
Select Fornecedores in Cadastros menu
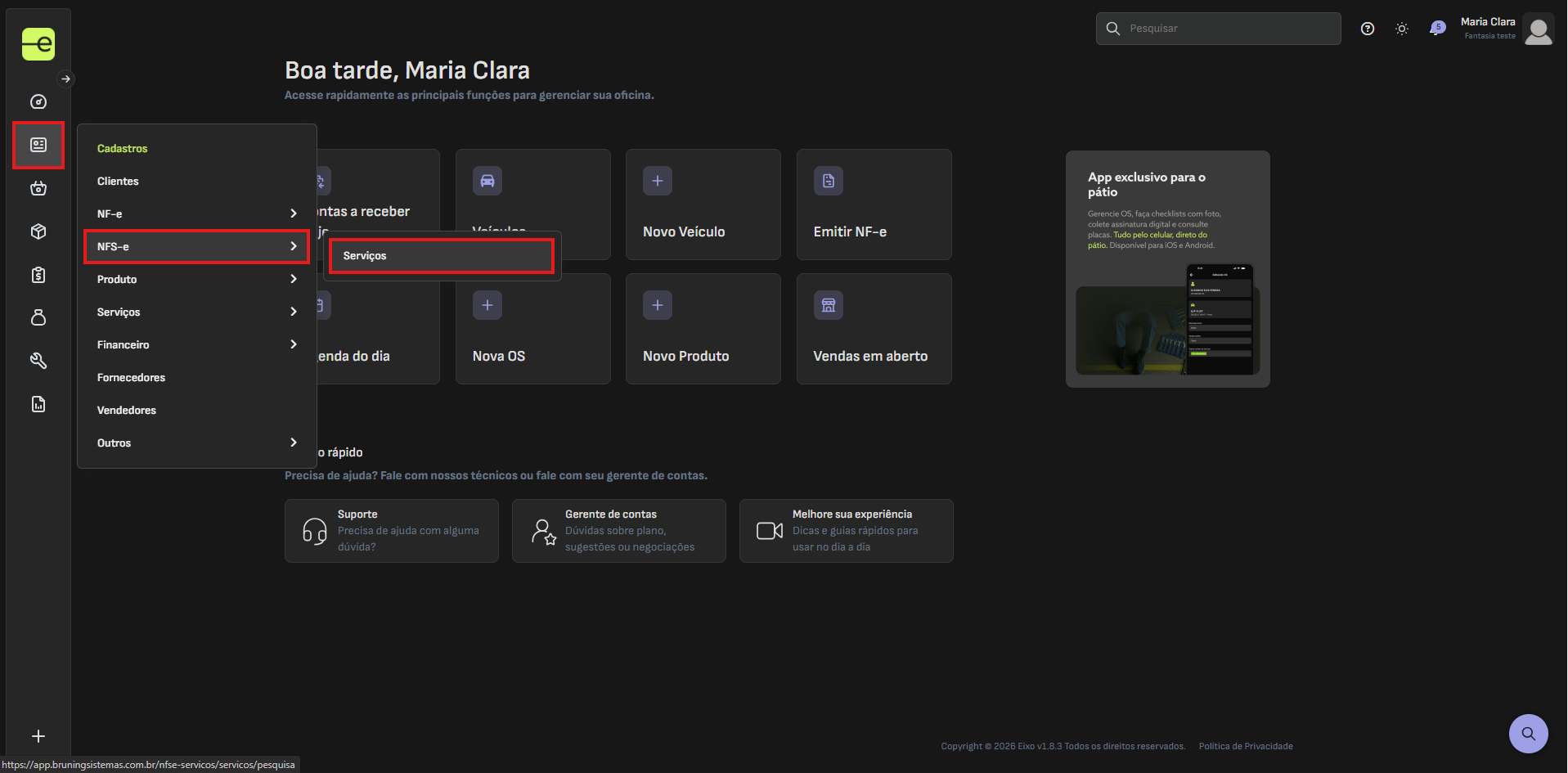coord(196,377)
